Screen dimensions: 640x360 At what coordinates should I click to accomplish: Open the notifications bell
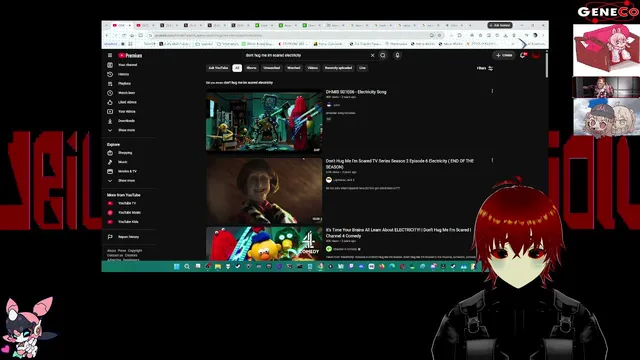(x=522, y=55)
